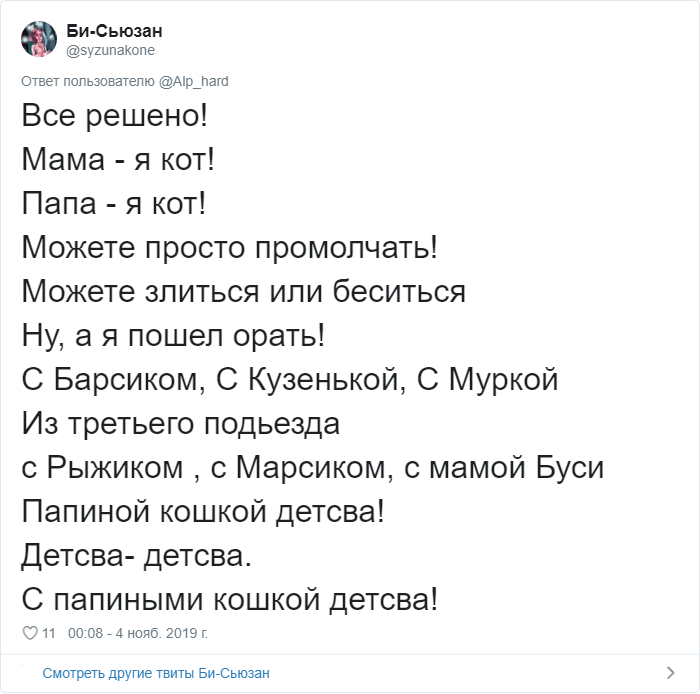Click Смотреть другие твиты Би-Сьюзан link

pos(156,673)
